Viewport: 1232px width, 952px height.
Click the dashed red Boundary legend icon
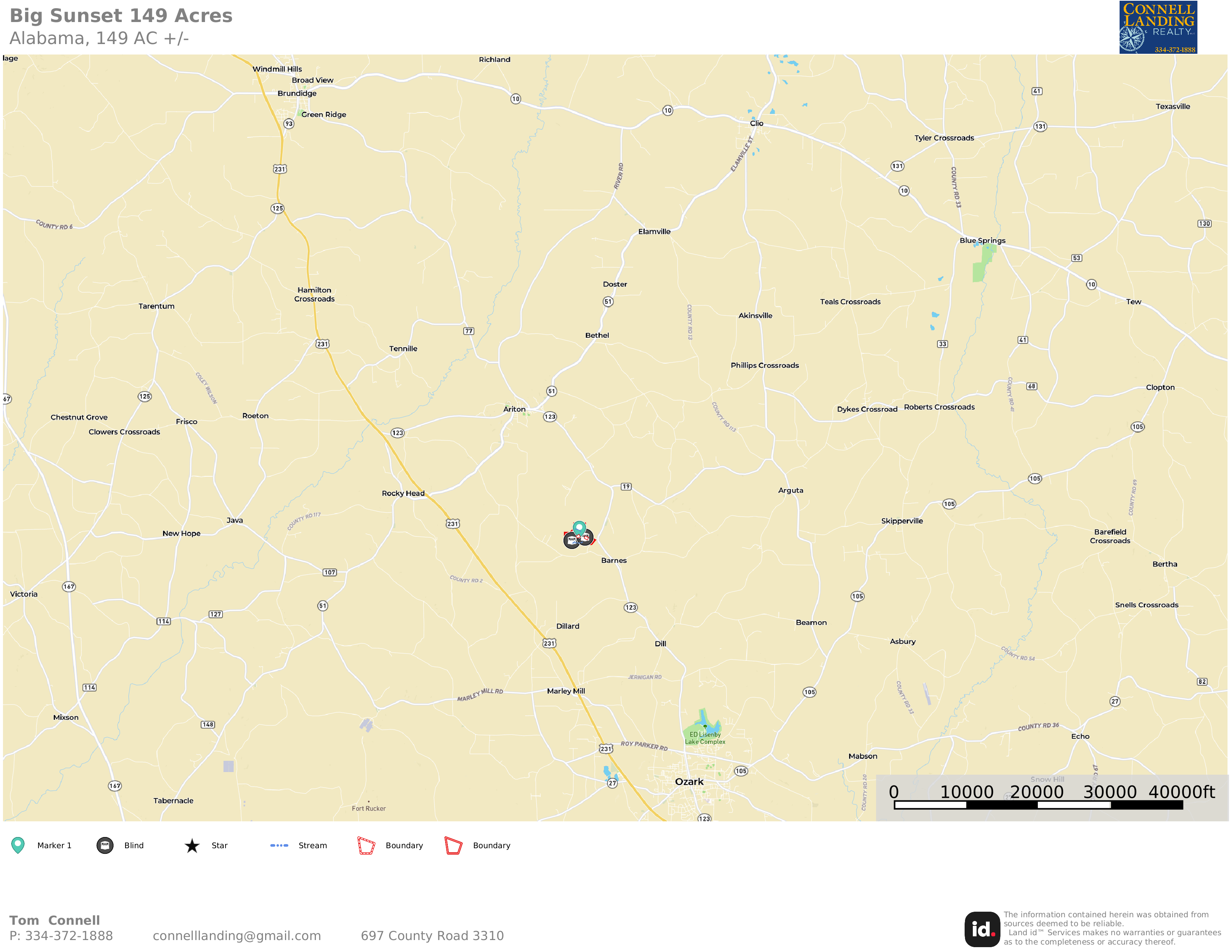[x=366, y=845]
